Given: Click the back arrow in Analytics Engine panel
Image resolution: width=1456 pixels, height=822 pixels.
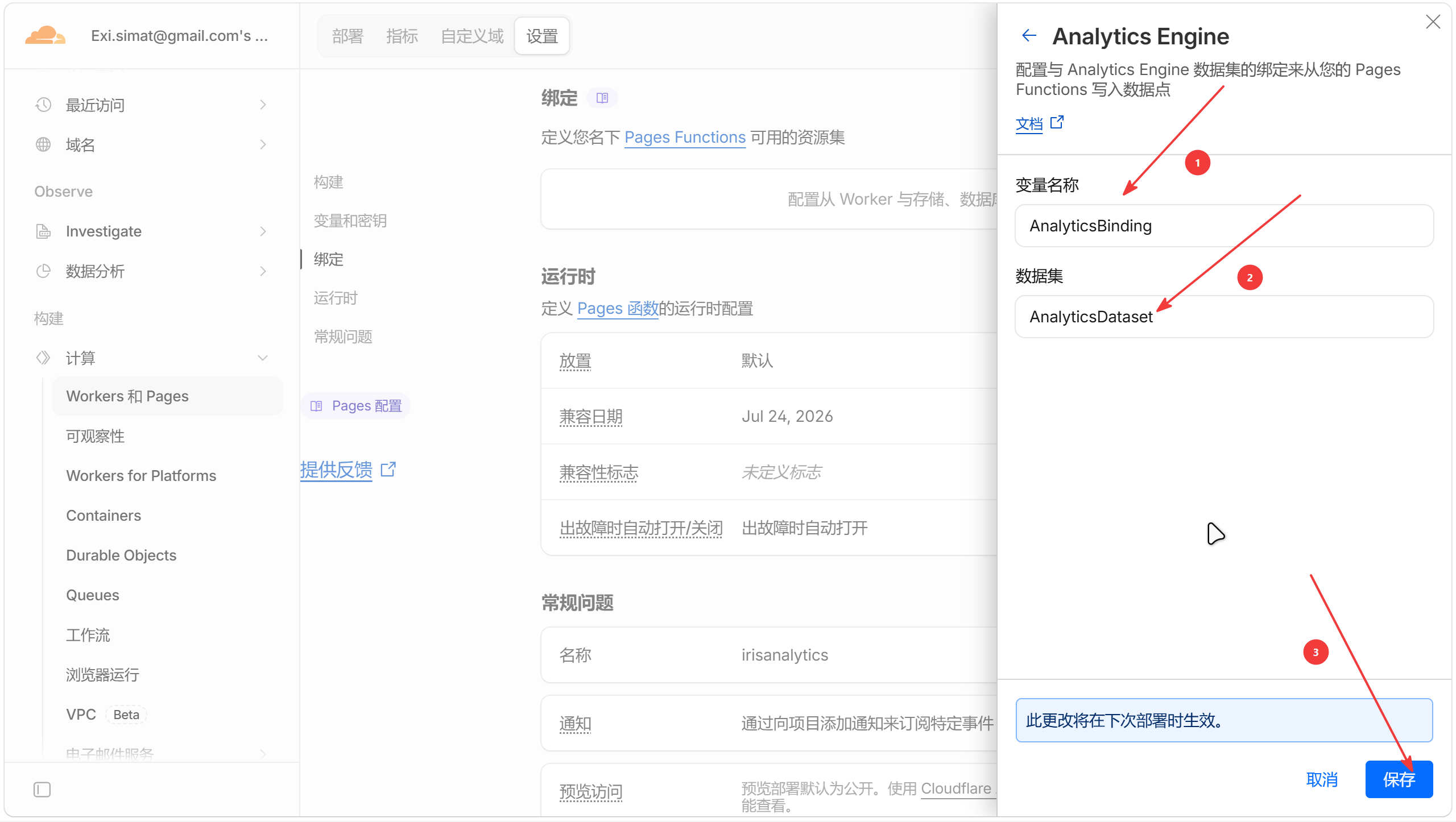Looking at the screenshot, I should point(1029,36).
